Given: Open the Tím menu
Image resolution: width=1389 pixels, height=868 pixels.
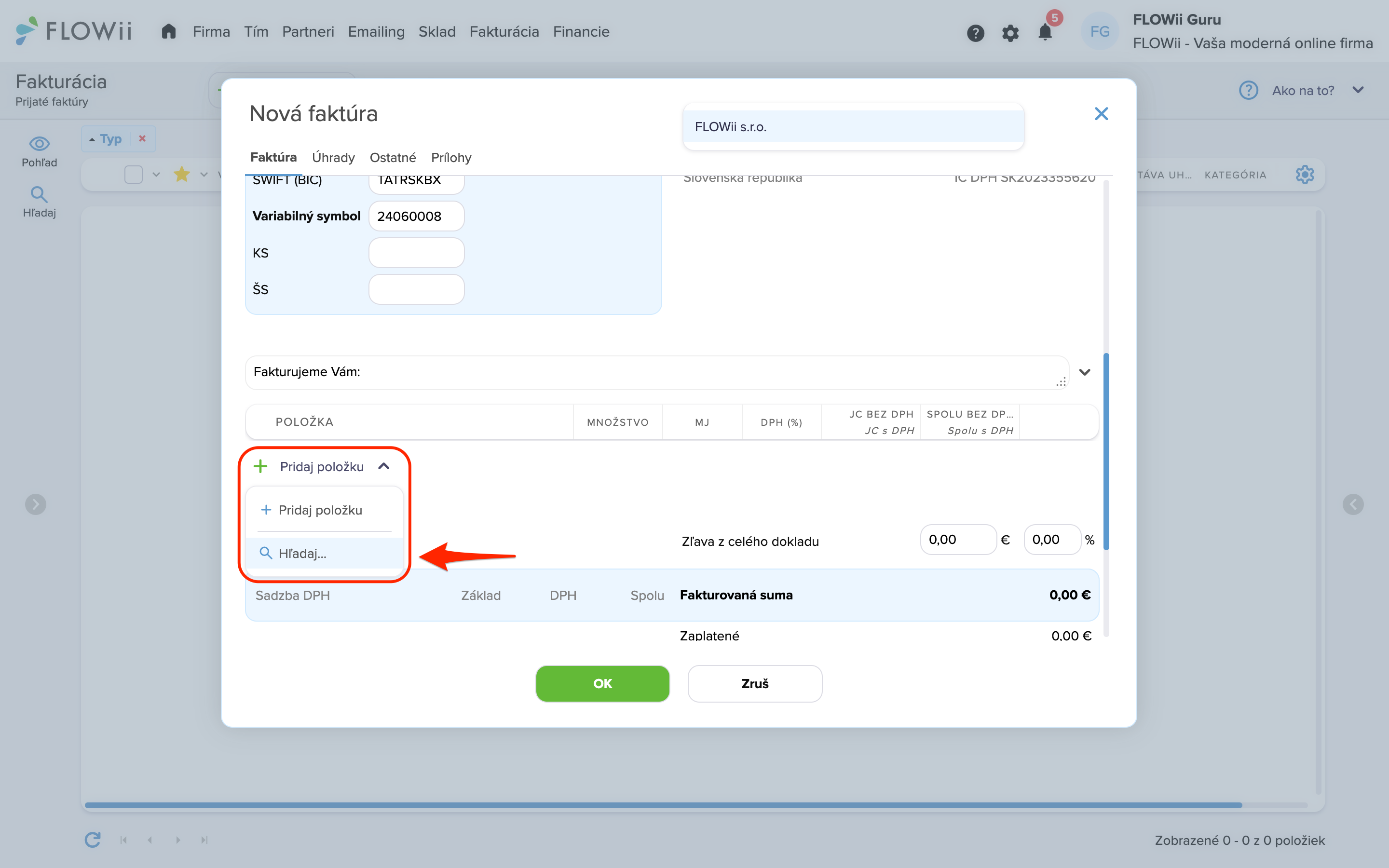Looking at the screenshot, I should [x=256, y=31].
